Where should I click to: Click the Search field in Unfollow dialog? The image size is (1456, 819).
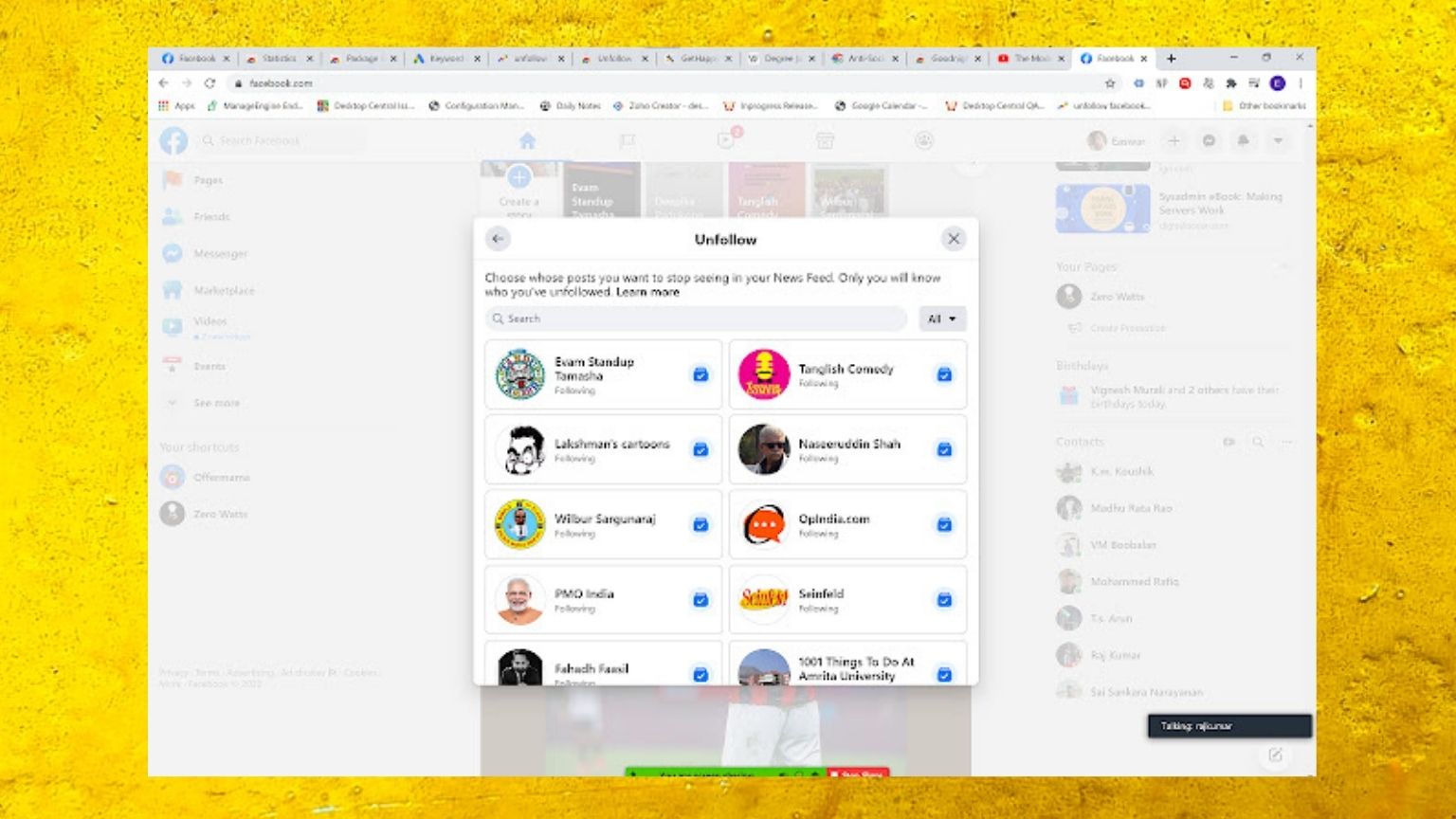696,318
